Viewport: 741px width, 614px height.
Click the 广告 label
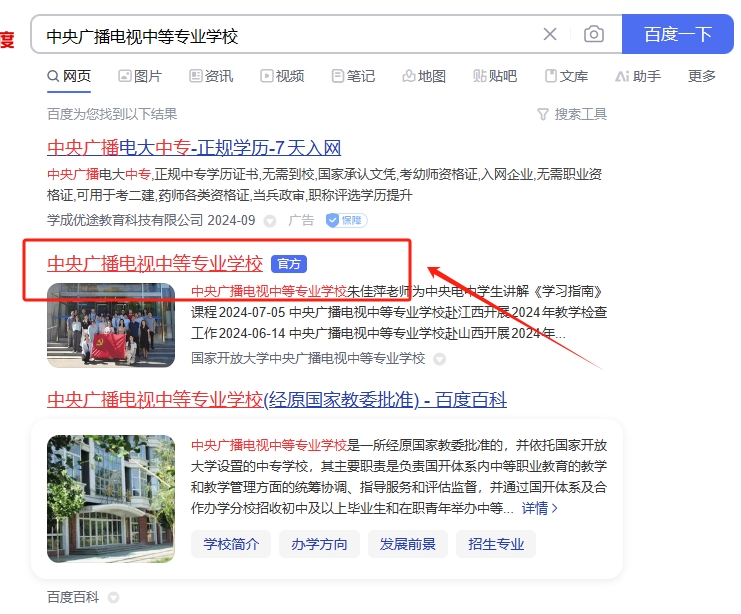click(x=301, y=220)
